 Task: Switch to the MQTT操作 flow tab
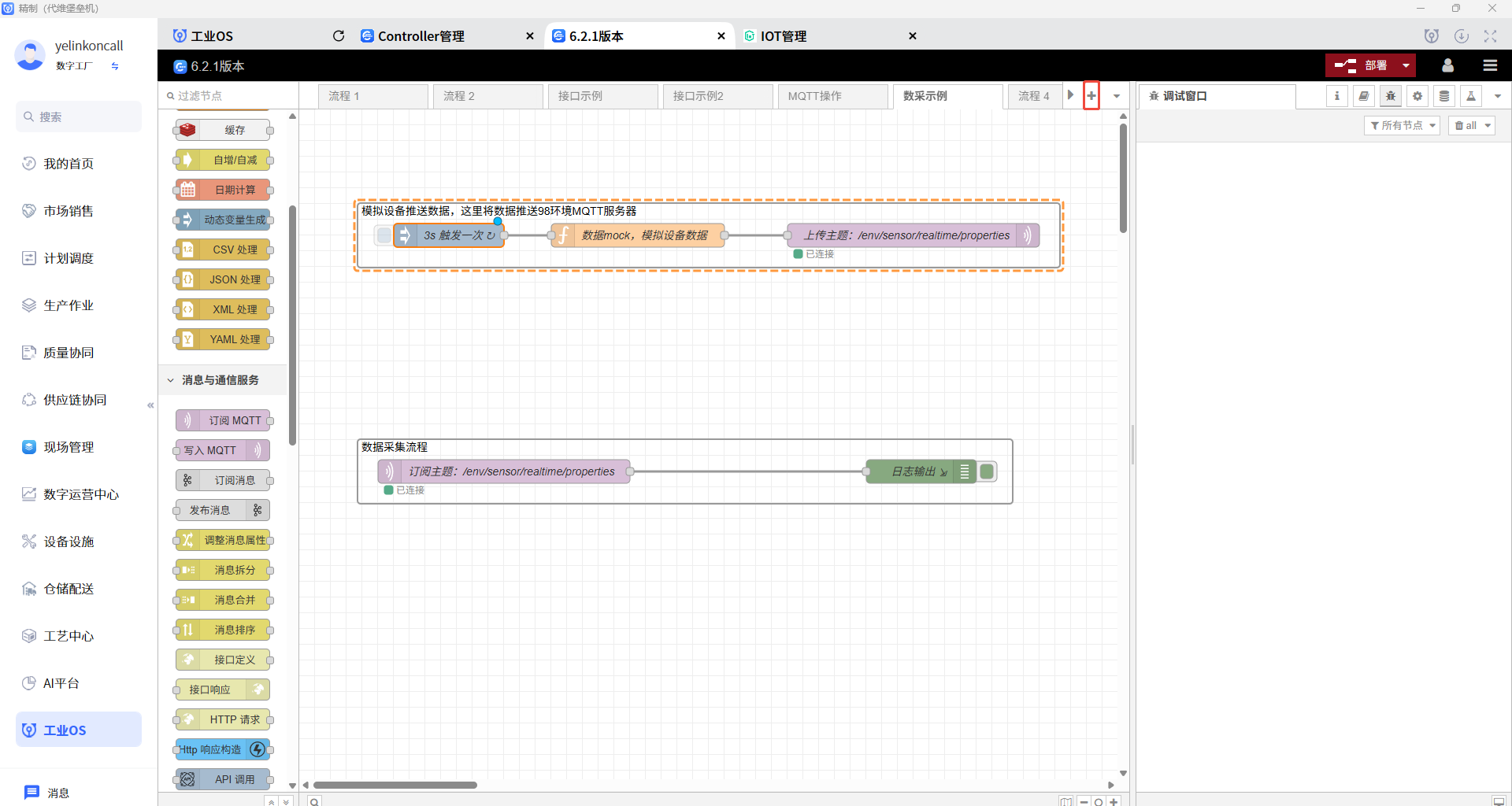(815, 96)
